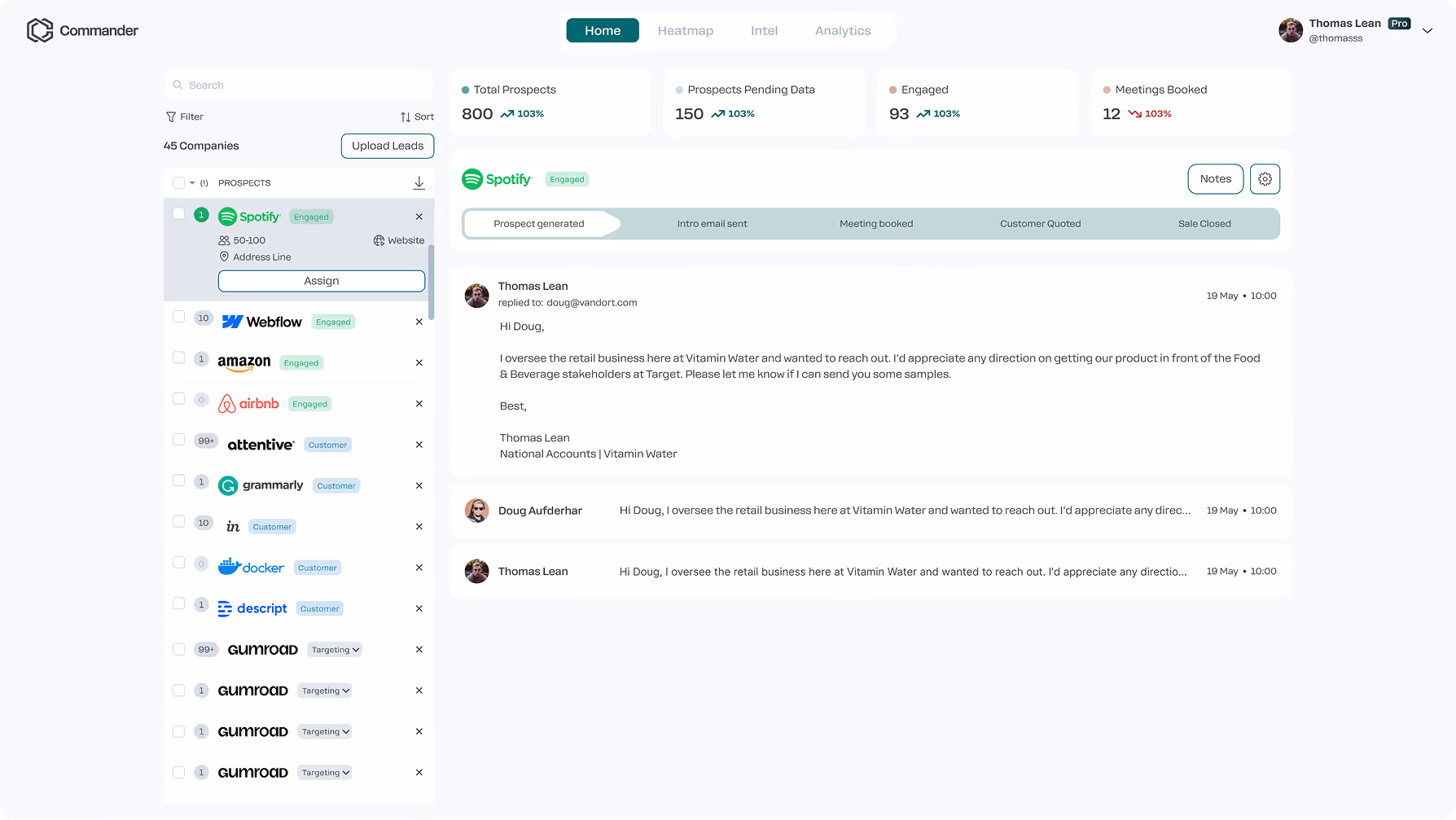Check the descript row checkbox

[178, 603]
